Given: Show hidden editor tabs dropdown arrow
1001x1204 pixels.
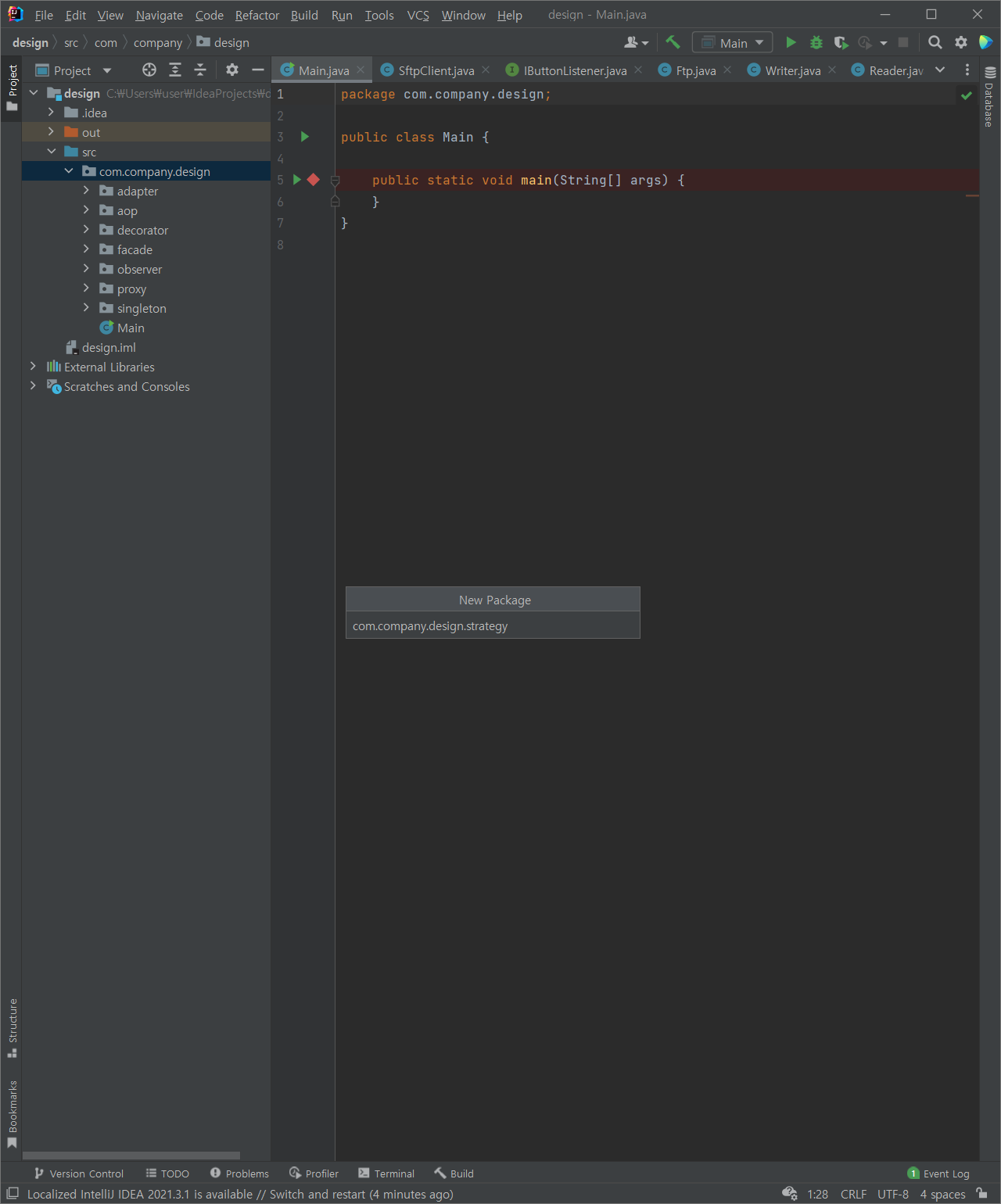Looking at the screenshot, I should pyautogui.click(x=940, y=70).
